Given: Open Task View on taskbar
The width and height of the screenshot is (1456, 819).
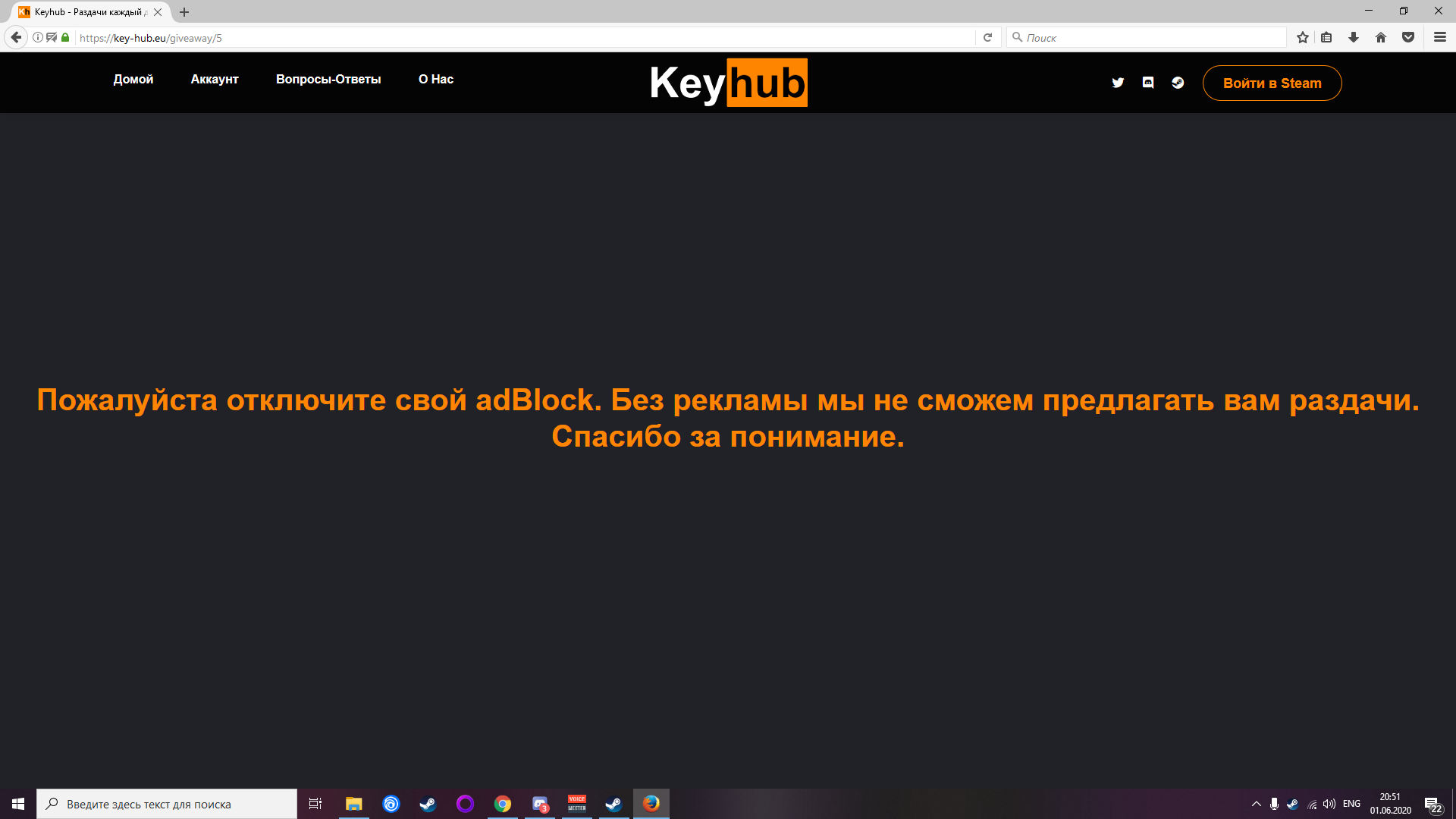Looking at the screenshot, I should click(x=315, y=804).
